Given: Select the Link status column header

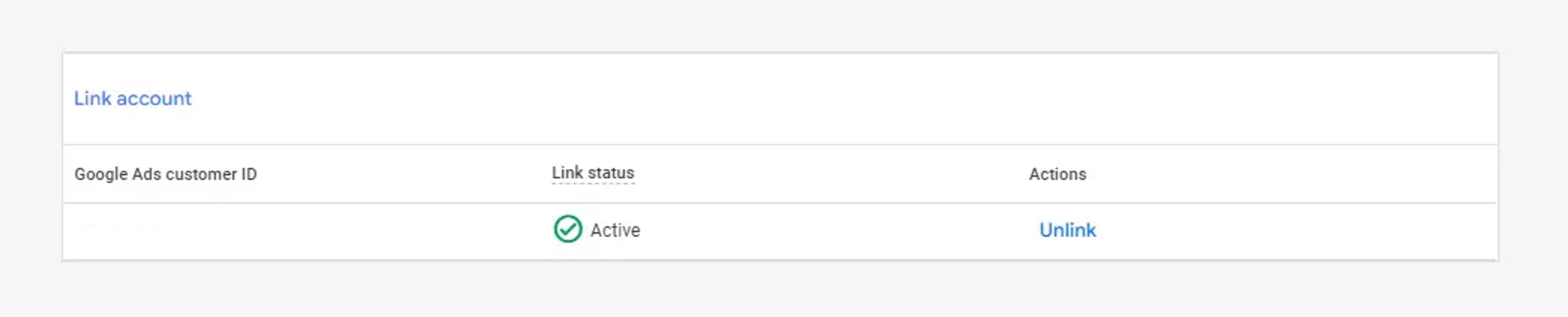Looking at the screenshot, I should click(592, 173).
